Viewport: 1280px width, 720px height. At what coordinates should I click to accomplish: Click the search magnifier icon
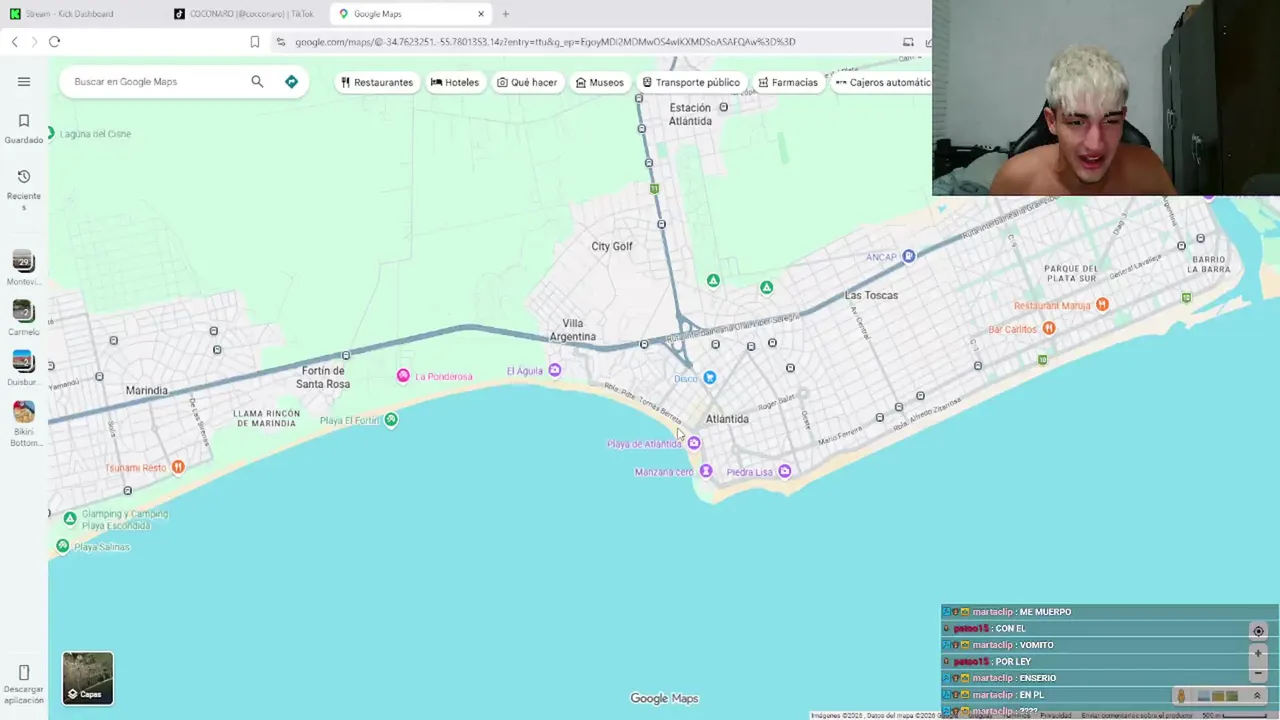pos(257,82)
